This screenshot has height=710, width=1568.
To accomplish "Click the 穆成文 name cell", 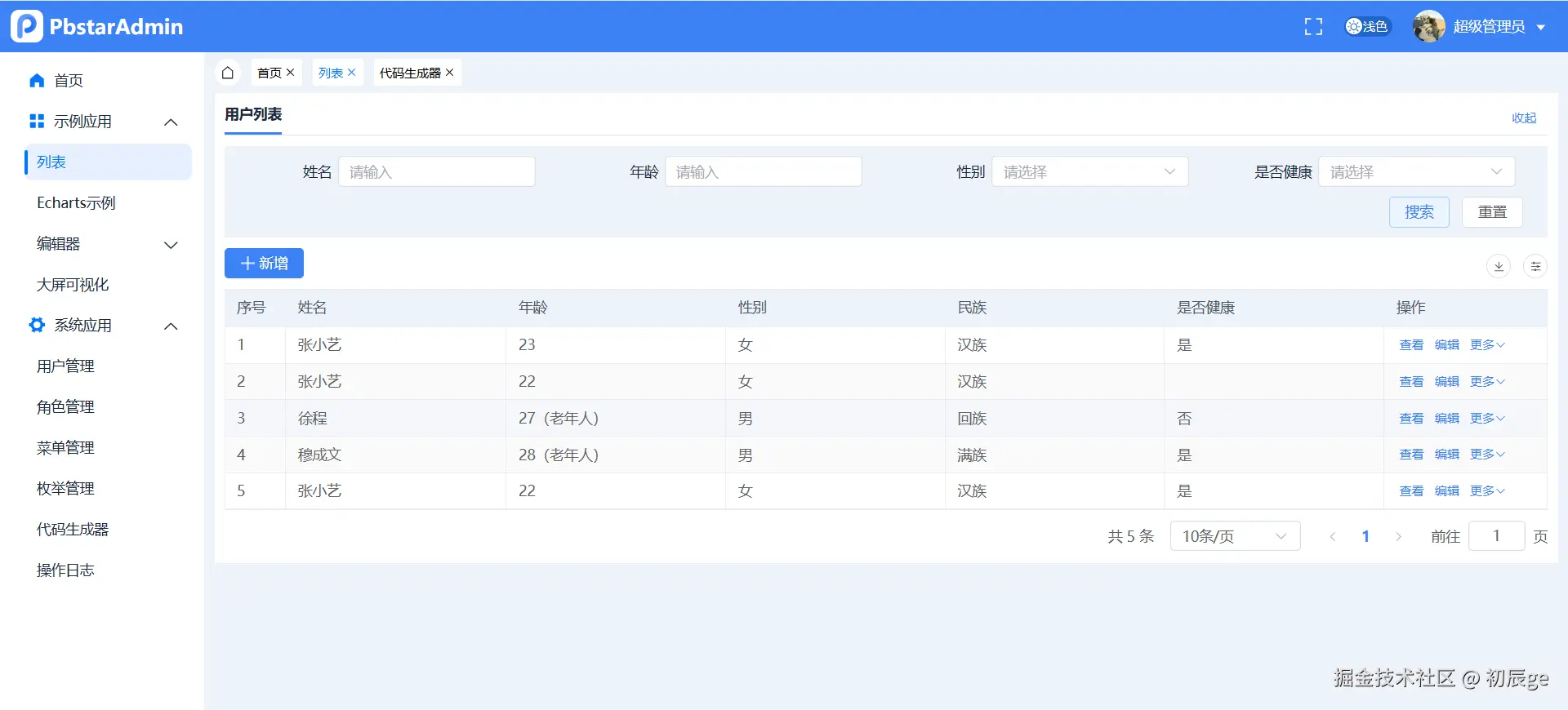I will click(x=395, y=455).
